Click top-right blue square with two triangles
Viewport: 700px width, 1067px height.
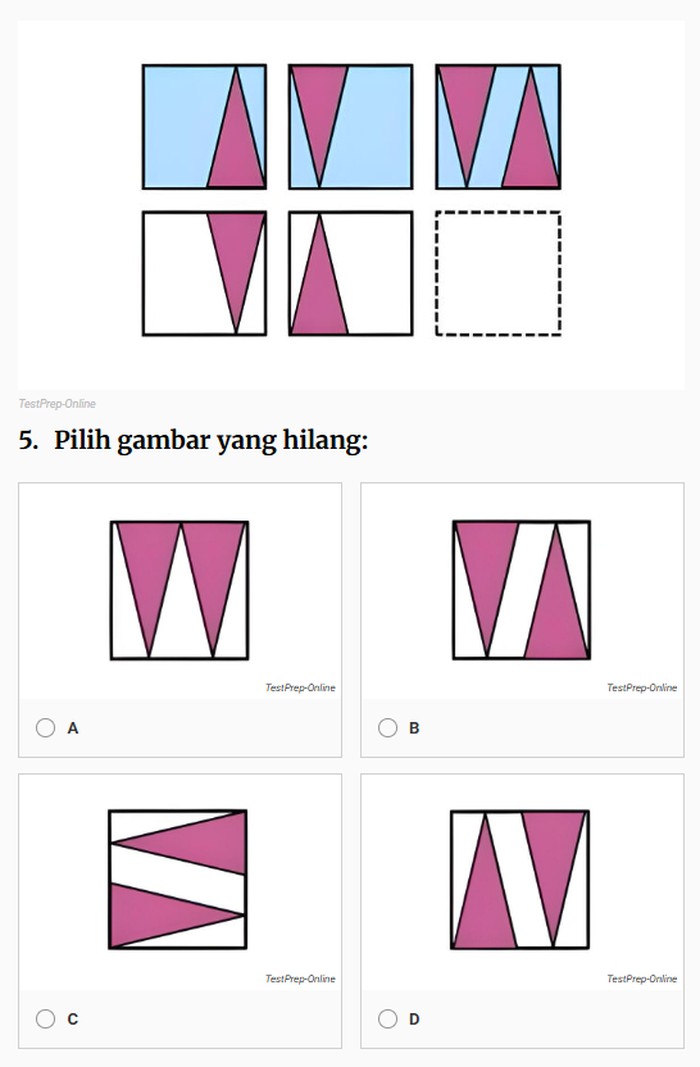[498, 127]
